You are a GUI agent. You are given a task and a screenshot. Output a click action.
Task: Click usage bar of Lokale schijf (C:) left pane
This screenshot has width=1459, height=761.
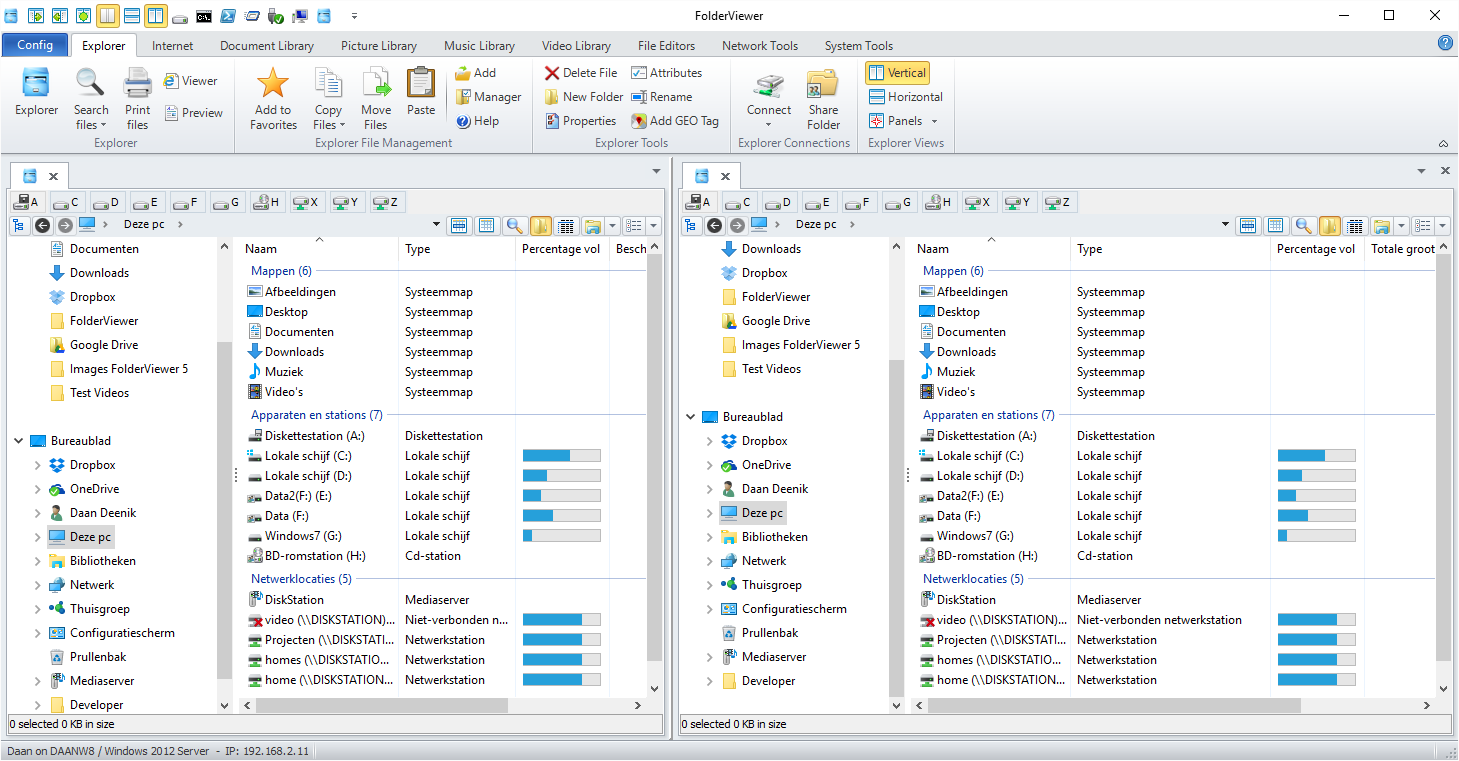click(x=562, y=456)
